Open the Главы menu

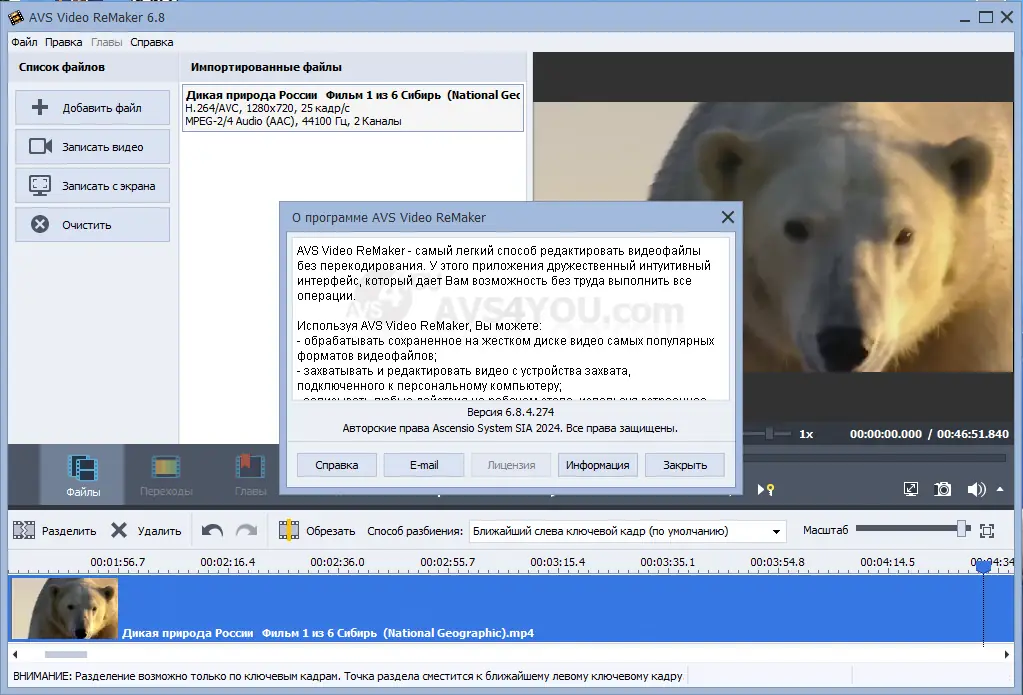point(106,42)
